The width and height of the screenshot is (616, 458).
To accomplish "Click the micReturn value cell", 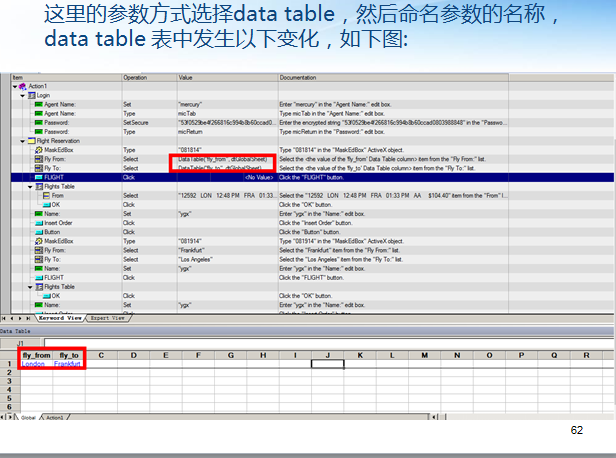I will click(227, 132).
